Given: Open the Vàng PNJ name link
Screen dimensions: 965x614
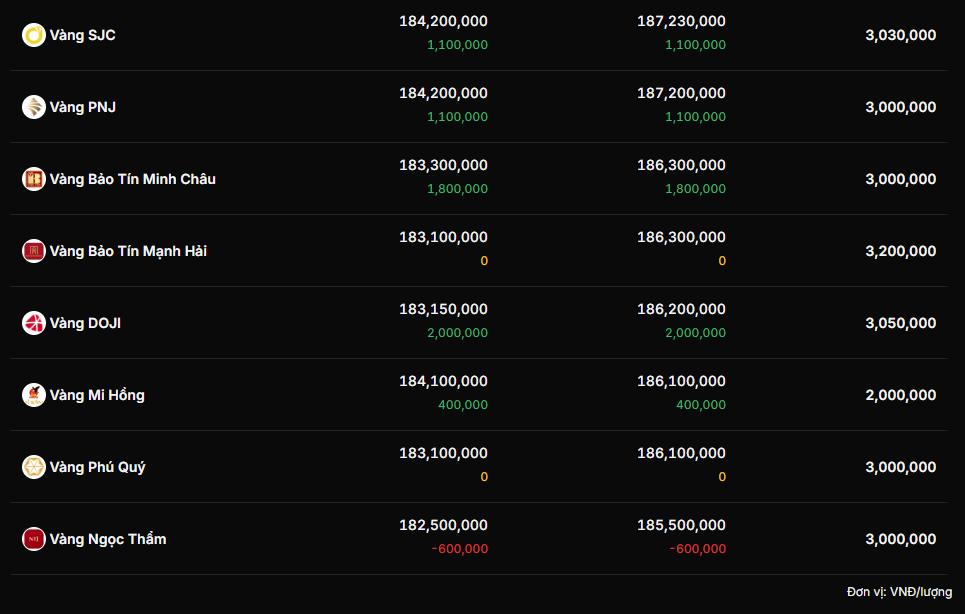Looking at the screenshot, I should point(83,107).
